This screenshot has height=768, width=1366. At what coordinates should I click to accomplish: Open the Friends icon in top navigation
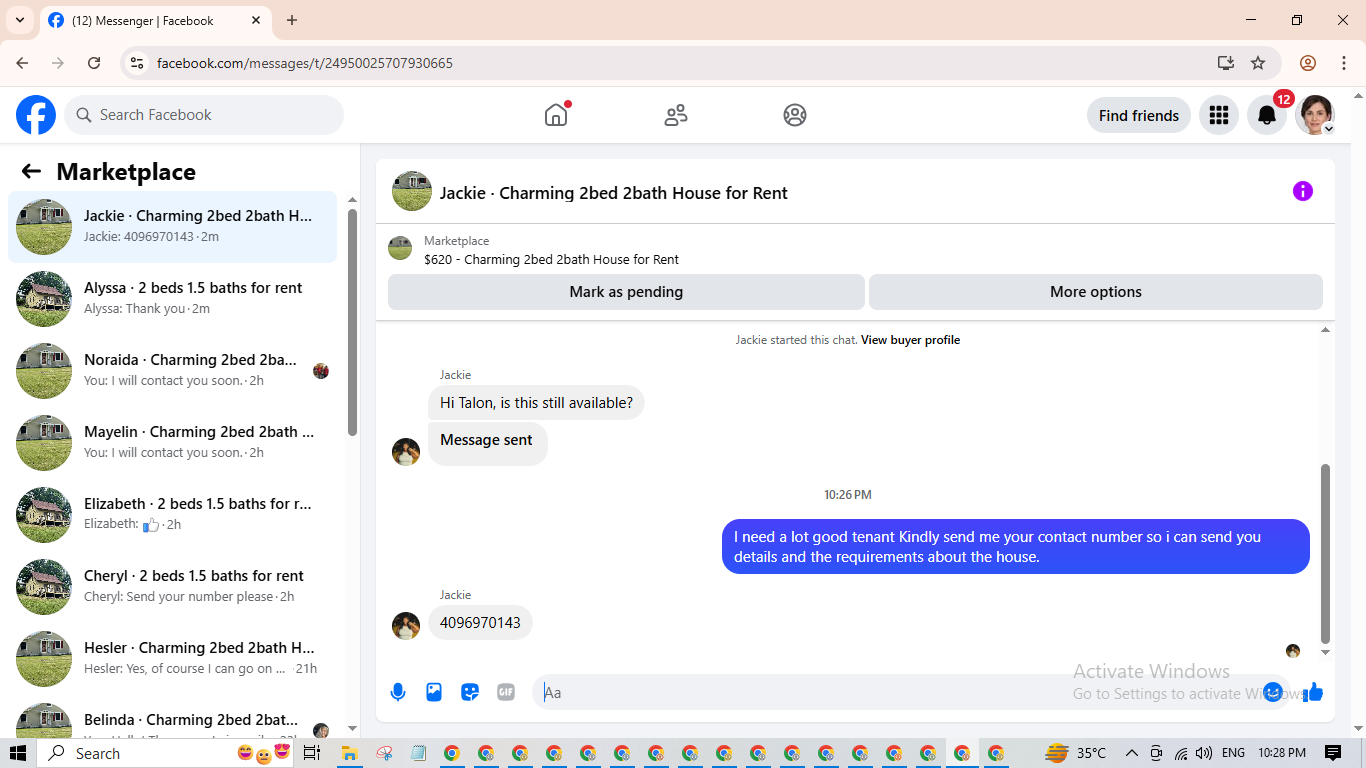coord(676,115)
